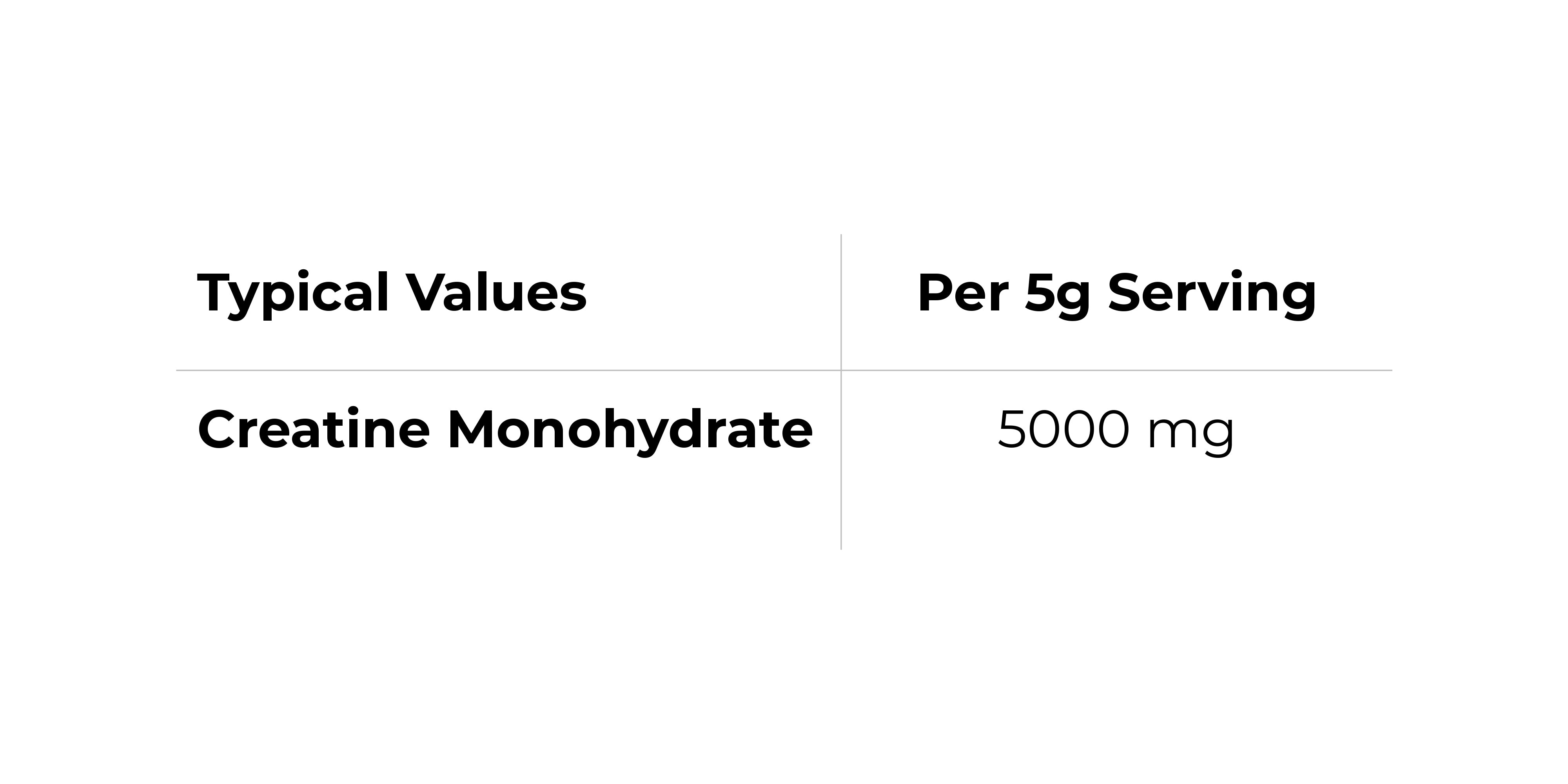
Task: Select the "Creatine Monohydrate" row label
Action: pyautogui.click(x=505, y=430)
